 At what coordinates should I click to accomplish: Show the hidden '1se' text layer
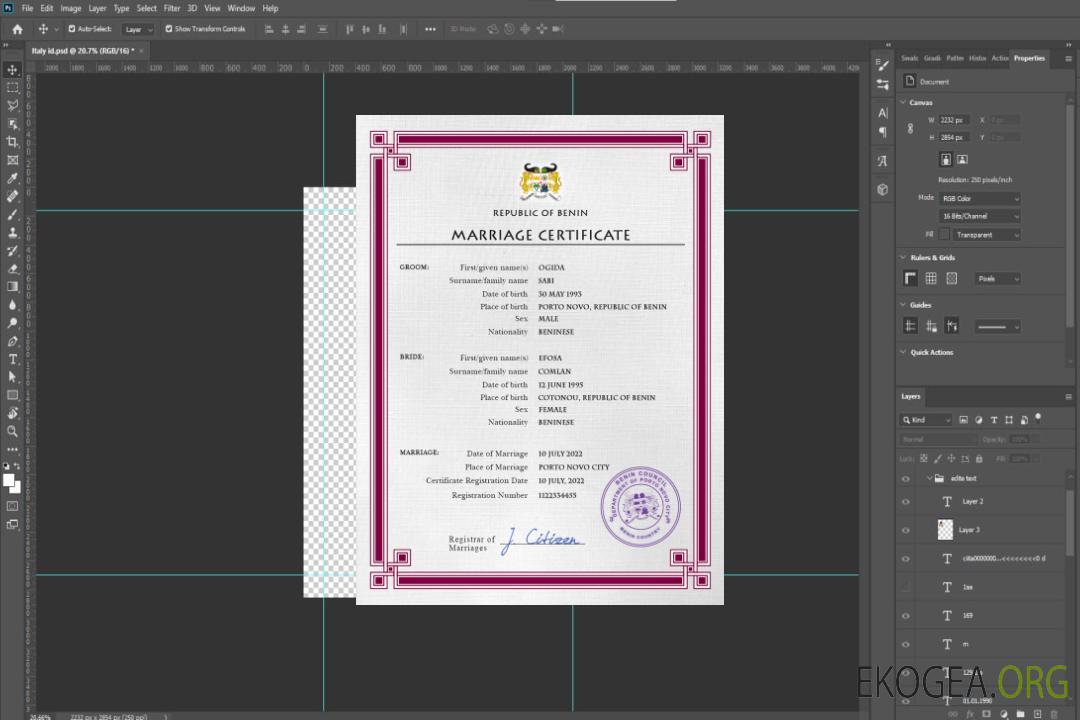click(x=906, y=587)
